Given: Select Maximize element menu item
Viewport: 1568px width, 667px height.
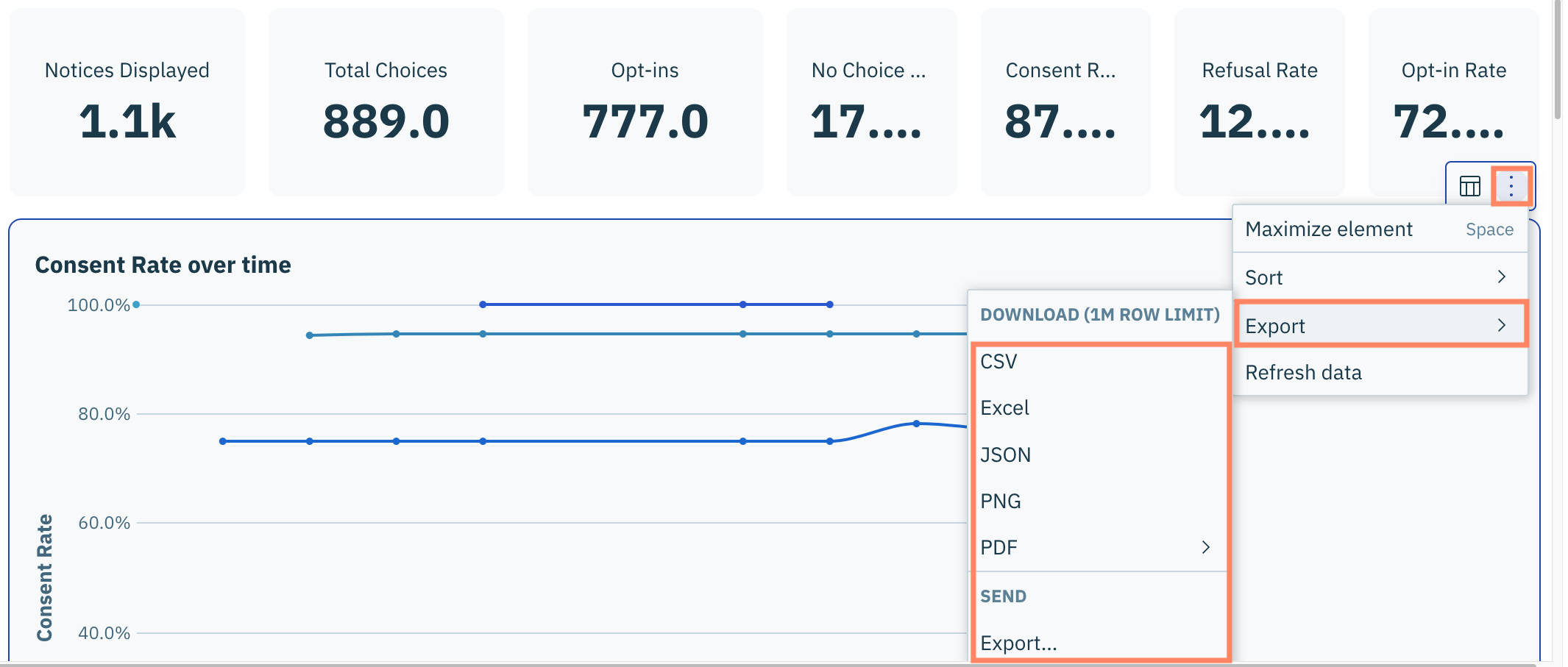Looking at the screenshot, I should click(x=1329, y=229).
